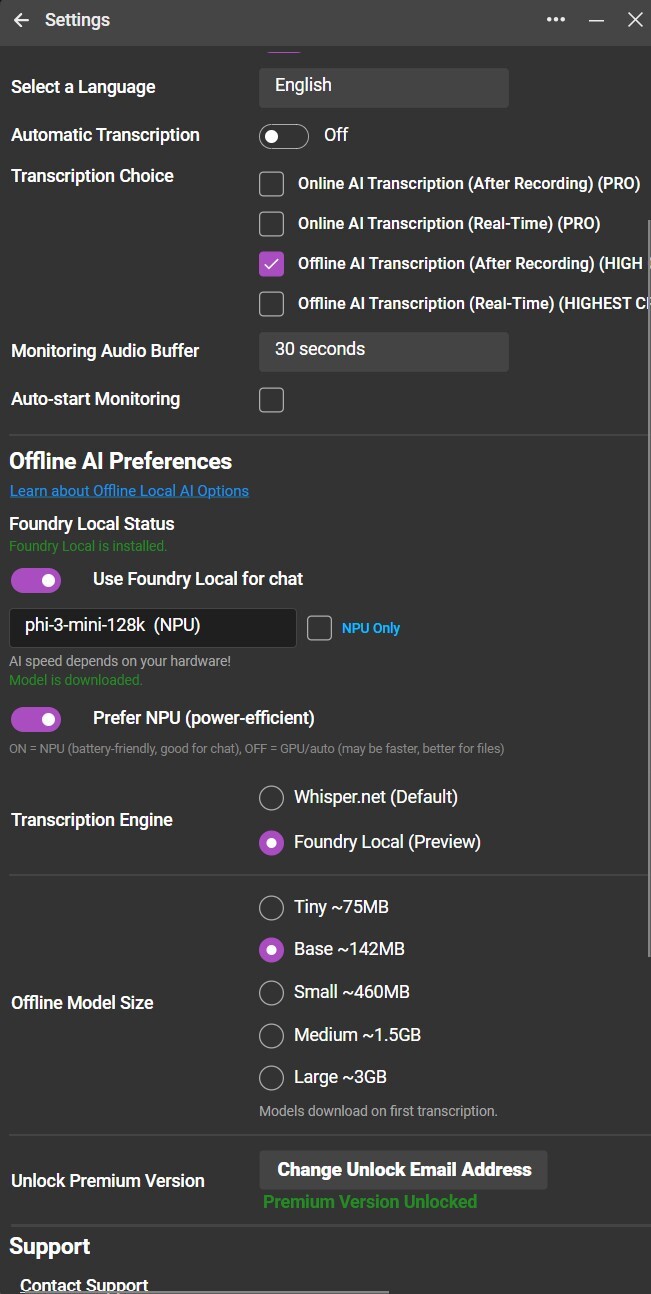651x1294 pixels.
Task: Open the Contact Support link
Action: tap(84, 1285)
